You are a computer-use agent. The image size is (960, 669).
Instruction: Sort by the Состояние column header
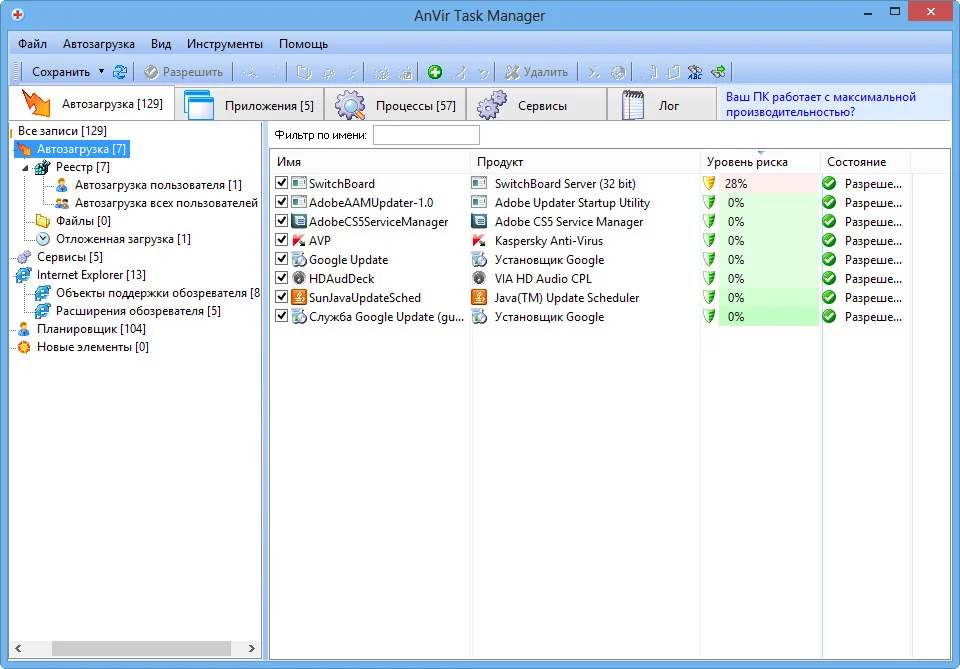865,162
